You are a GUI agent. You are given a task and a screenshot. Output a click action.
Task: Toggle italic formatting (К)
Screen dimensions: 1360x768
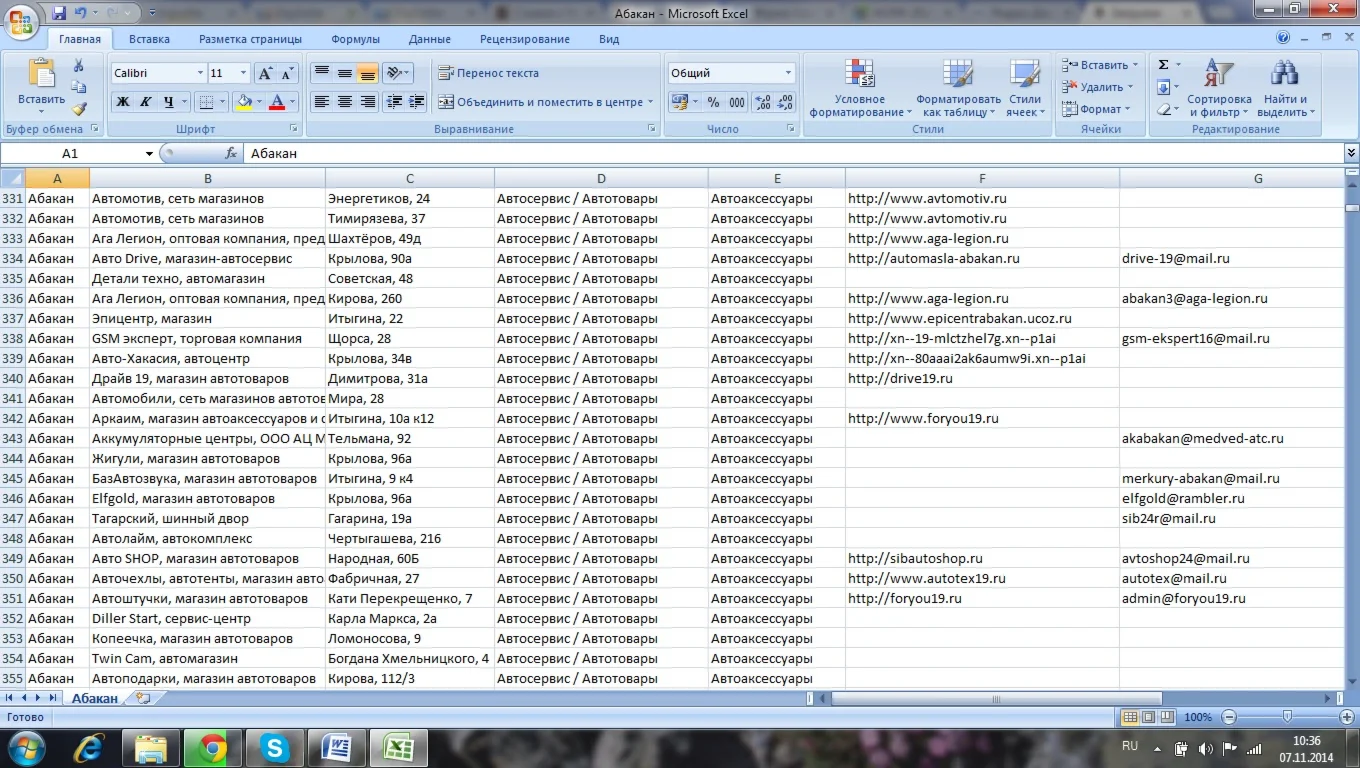(146, 102)
